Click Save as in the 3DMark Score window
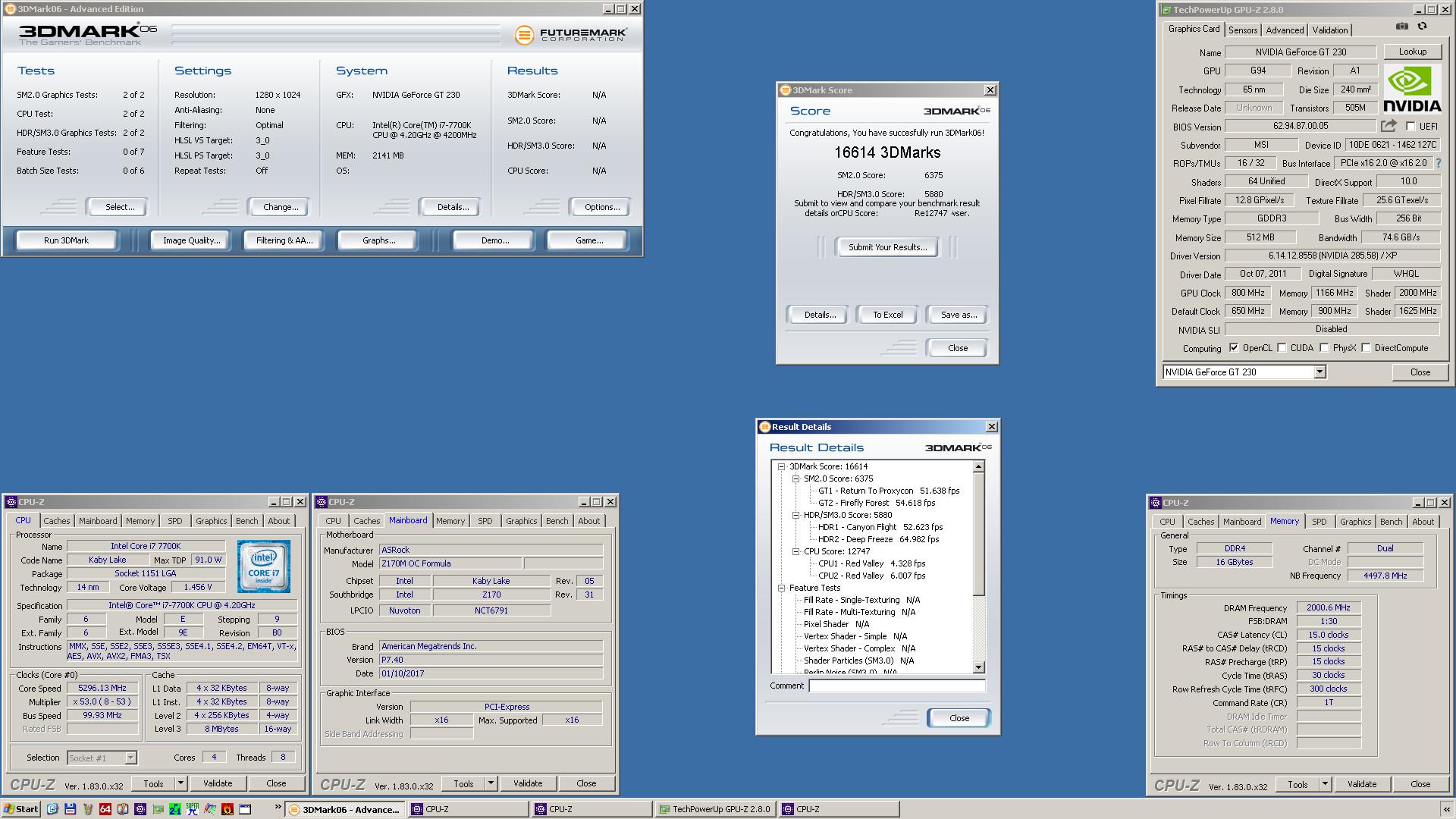The image size is (1456, 819). pos(959,315)
